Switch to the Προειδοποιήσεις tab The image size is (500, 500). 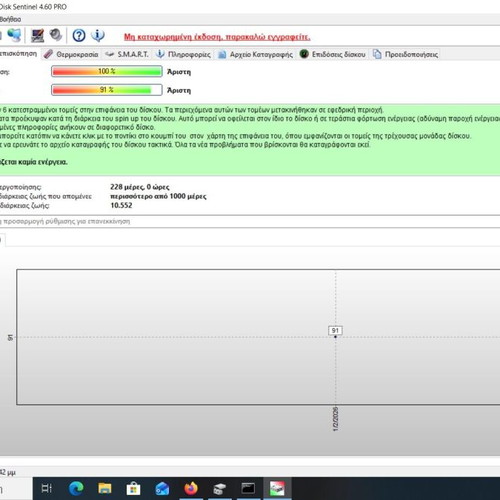point(405,54)
